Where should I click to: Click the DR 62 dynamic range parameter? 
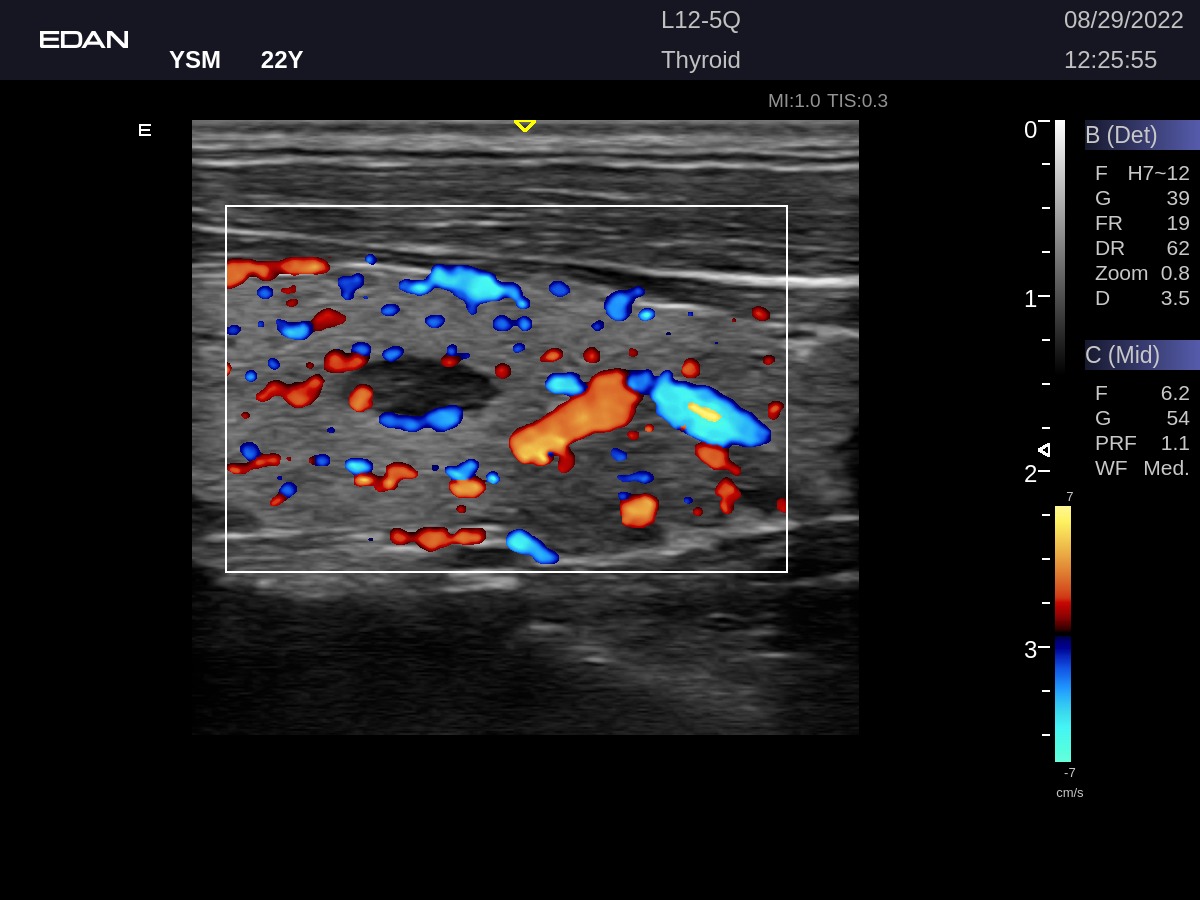(1141, 248)
